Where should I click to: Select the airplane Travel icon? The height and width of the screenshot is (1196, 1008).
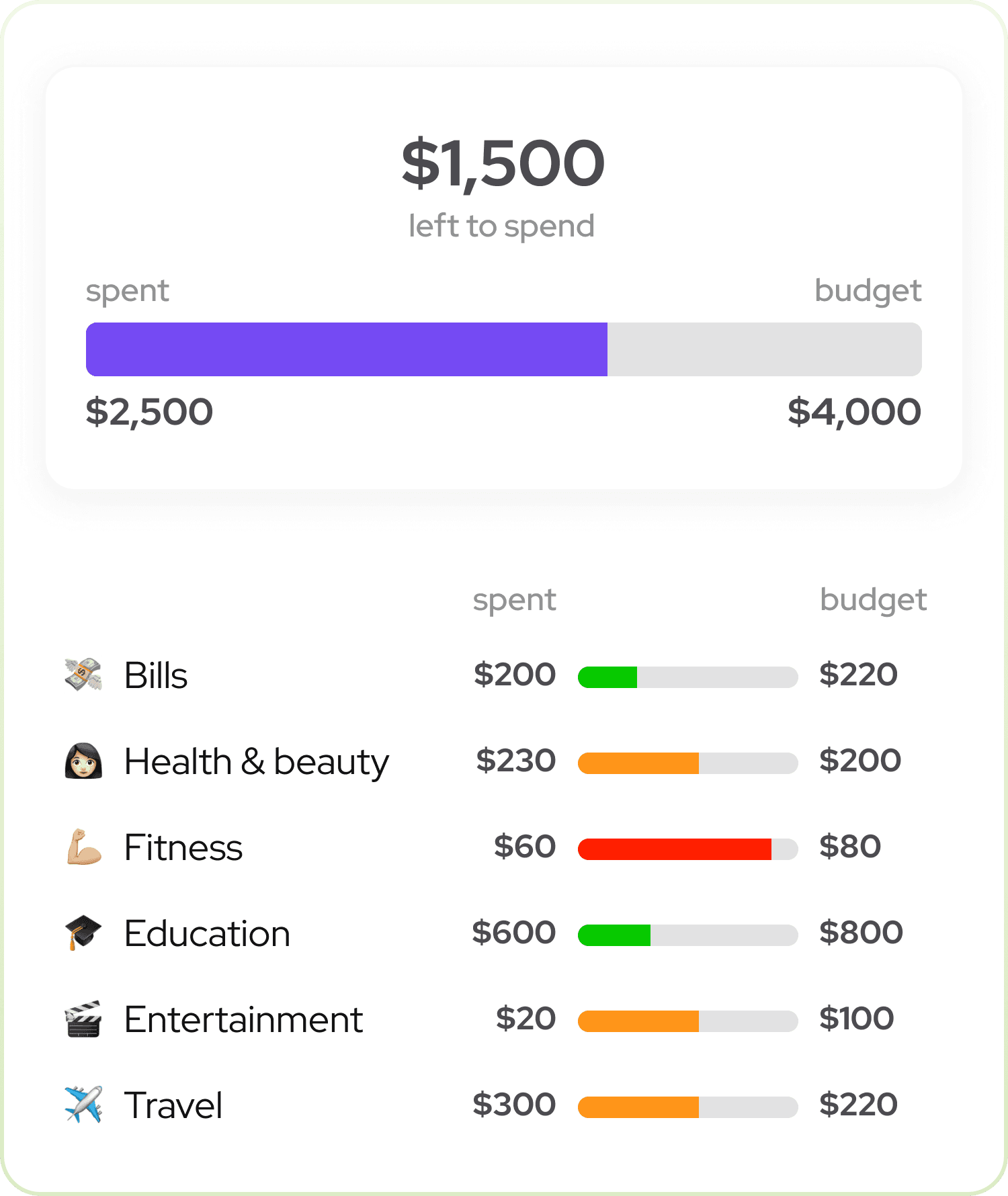click(x=83, y=1105)
